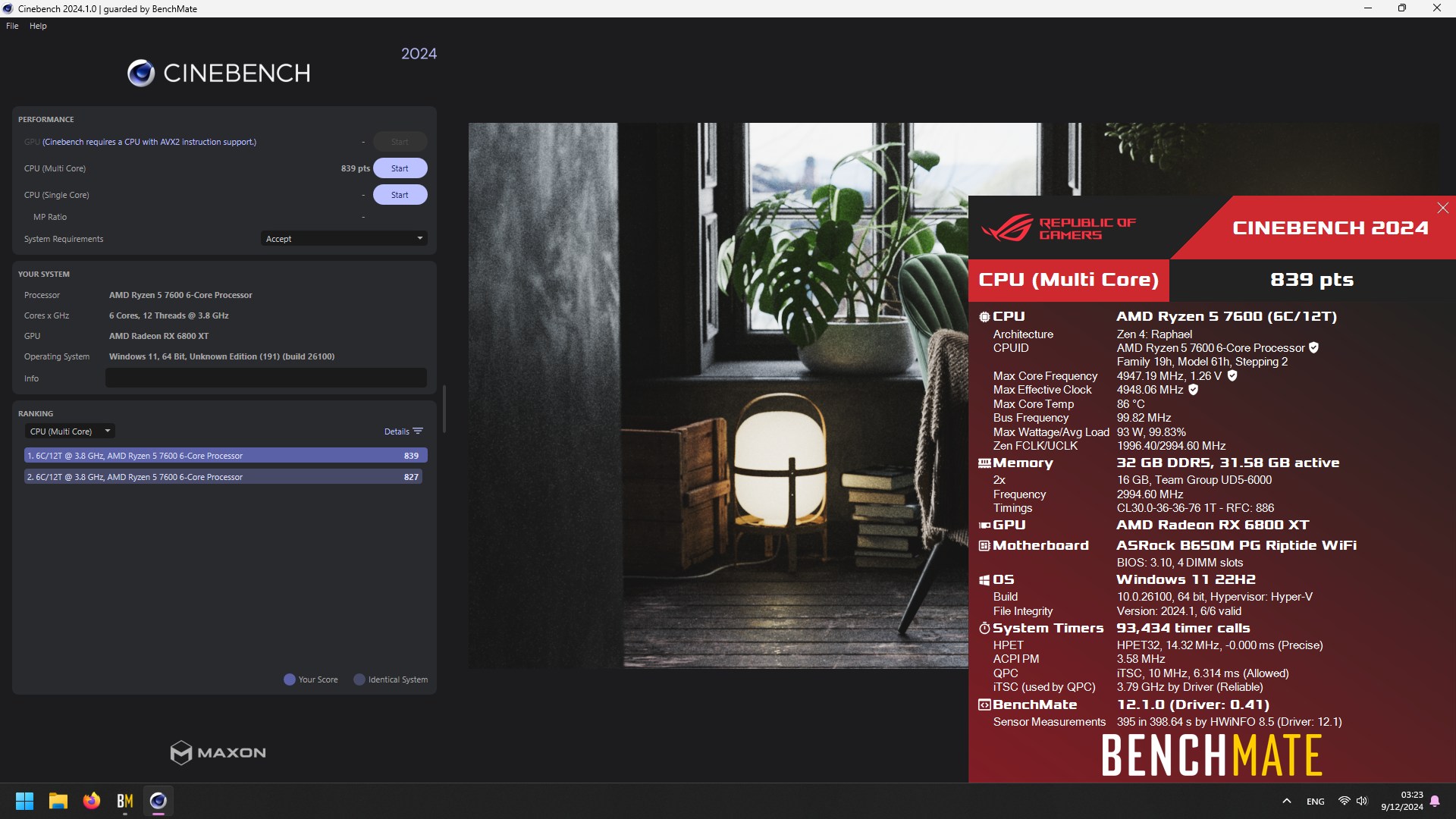
Task: Click the CPUID verified shield icon
Action: [1313, 348]
